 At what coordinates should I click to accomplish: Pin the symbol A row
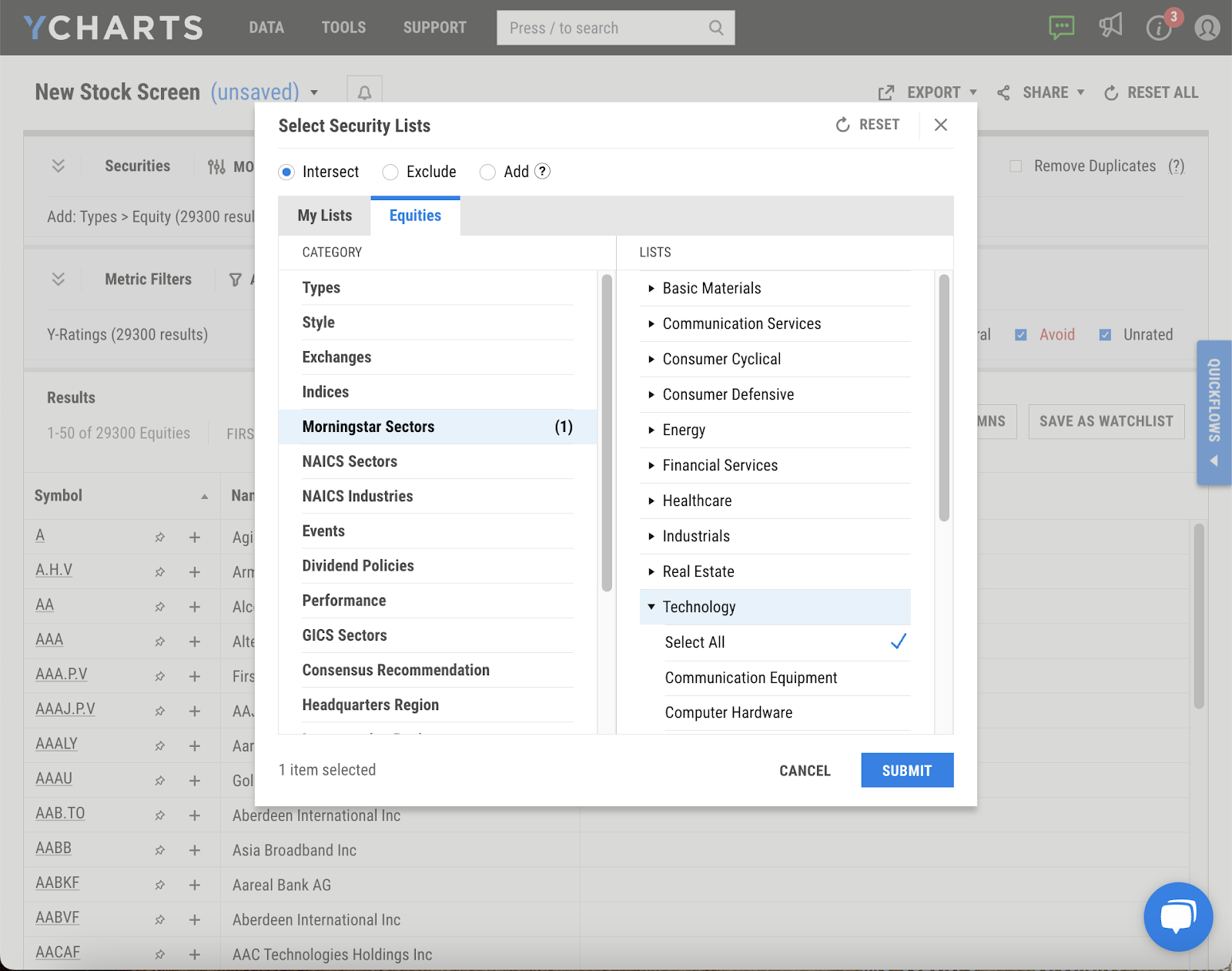(x=159, y=537)
